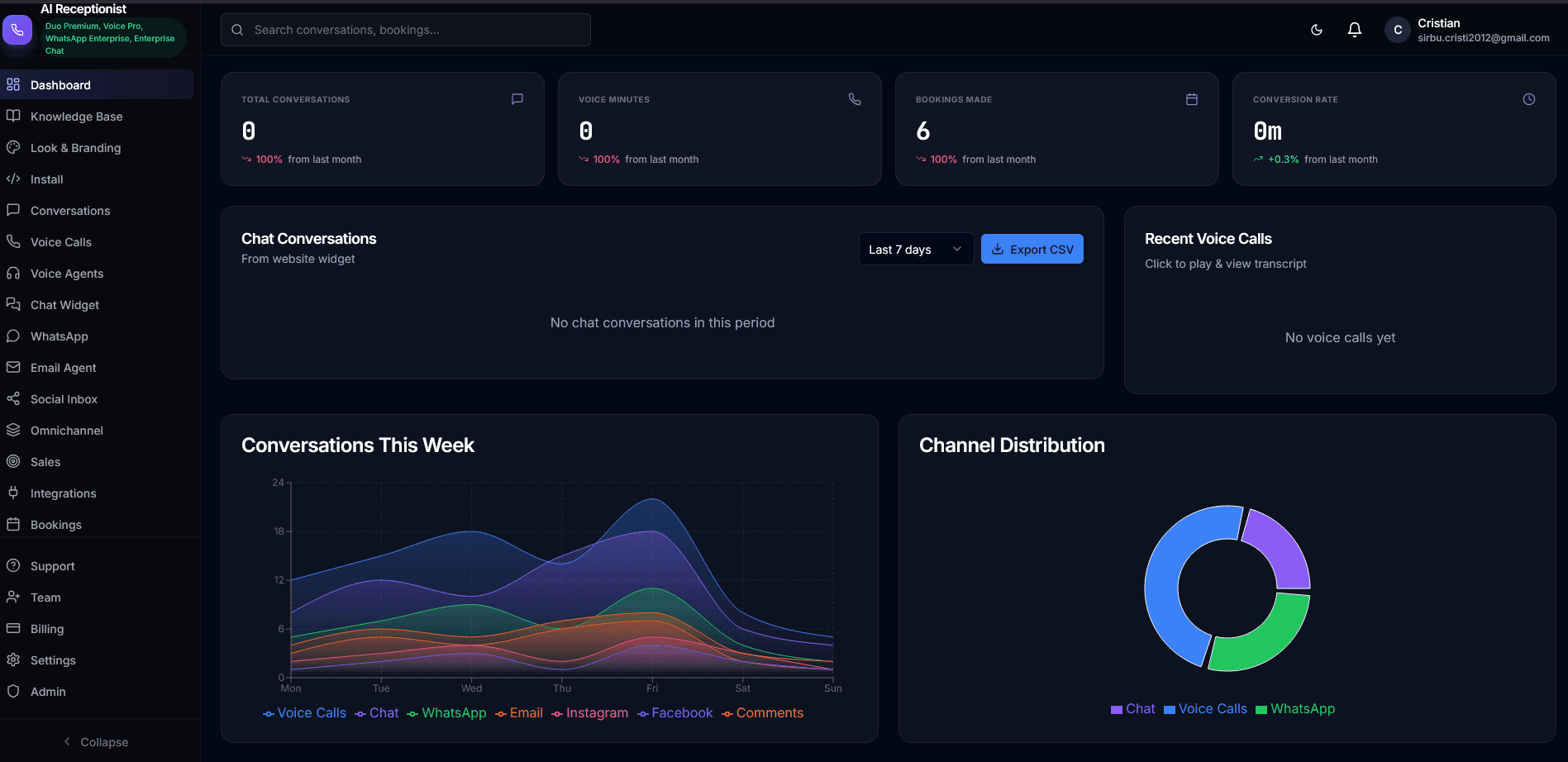The image size is (1568, 762).
Task: Toggle Facebook series in chart legend
Action: click(674, 712)
